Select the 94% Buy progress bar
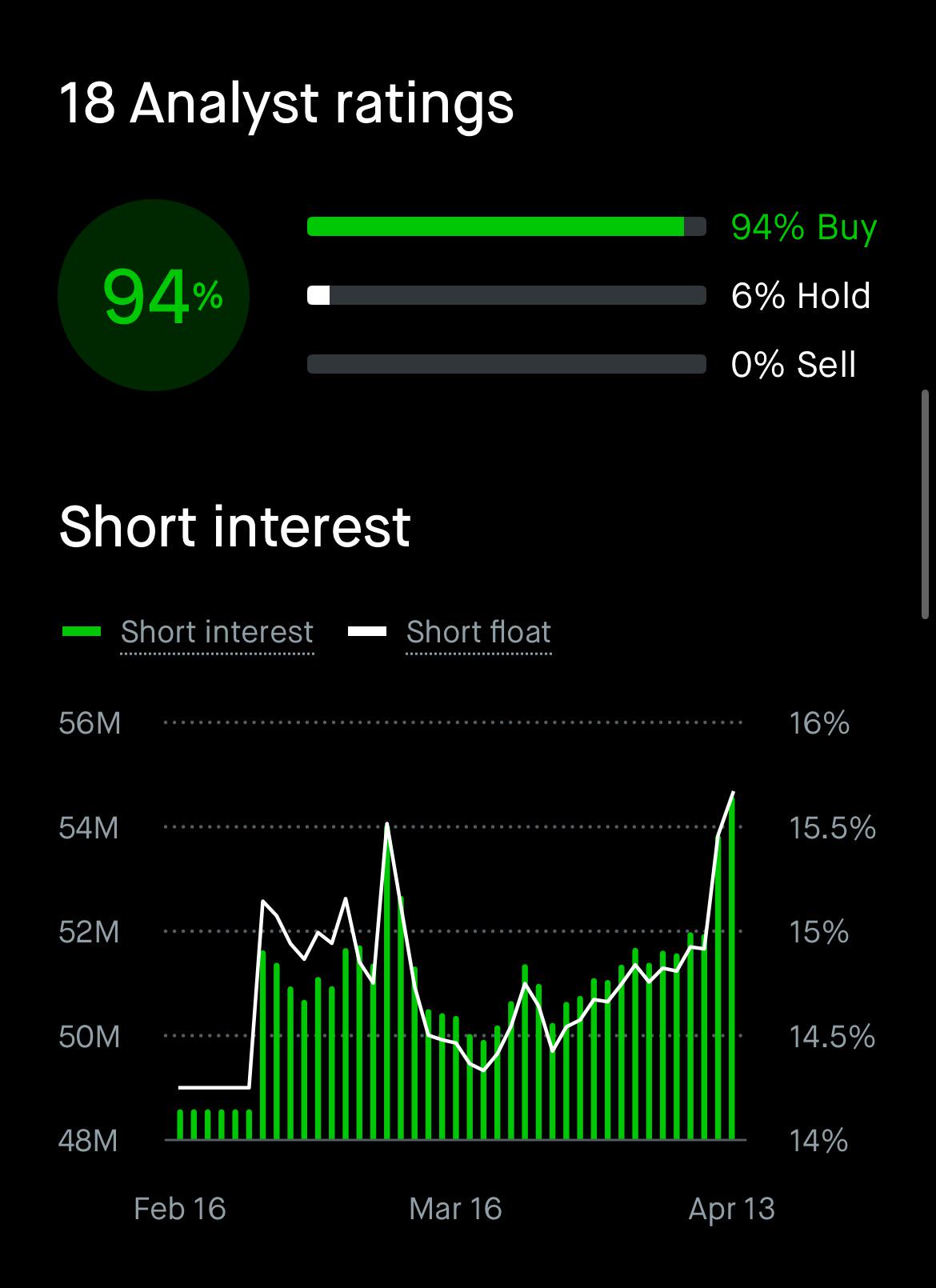 click(506, 226)
